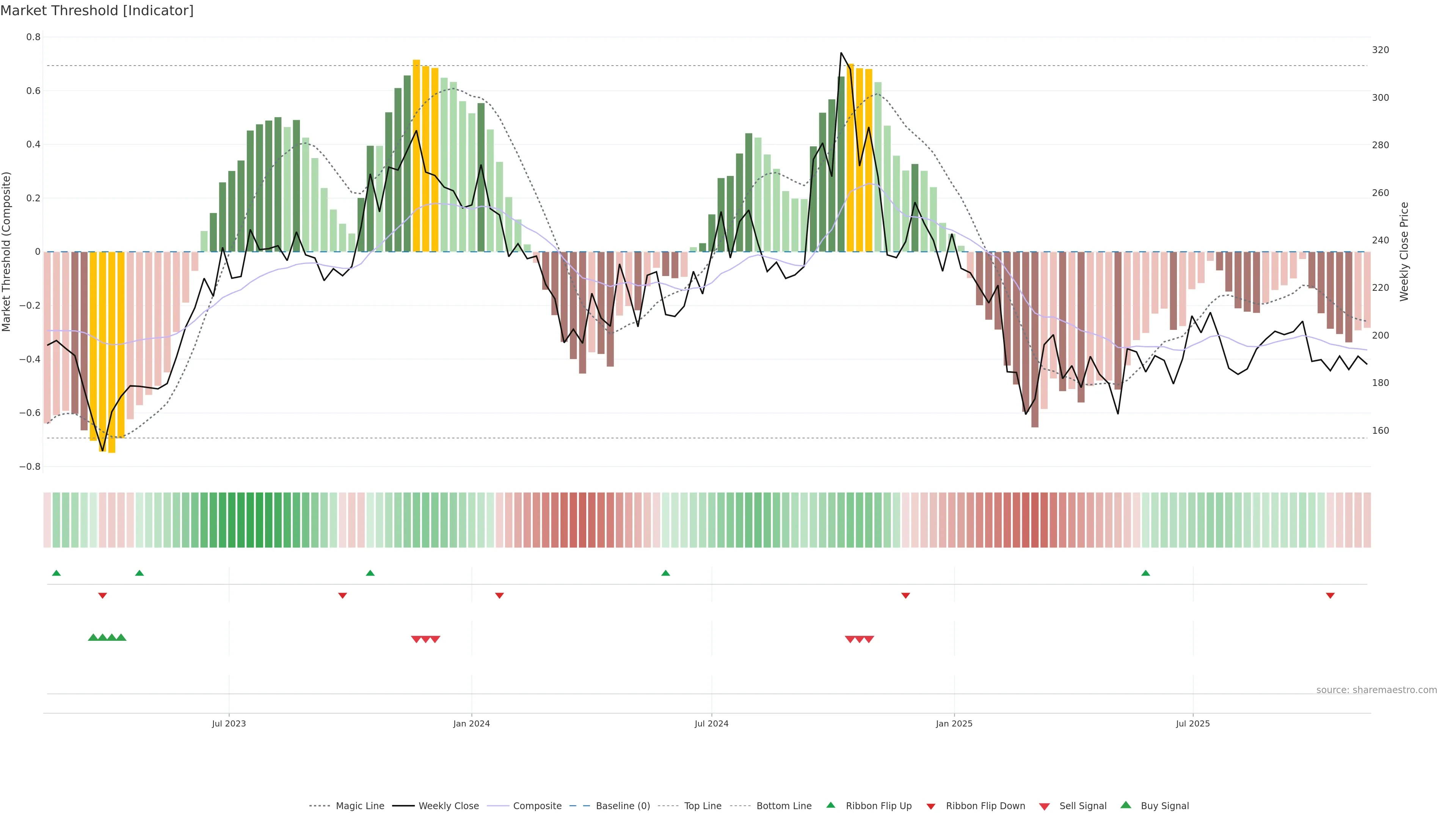Click Ribbon Flip Down marker after Jan 2024
This screenshot has width=1456, height=819.
(499, 596)
